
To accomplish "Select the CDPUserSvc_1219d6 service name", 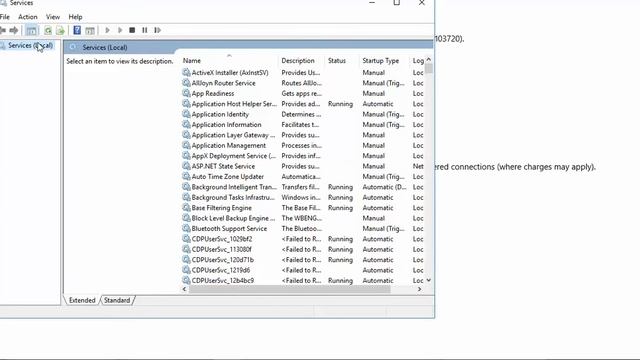I will click(221, 270).
